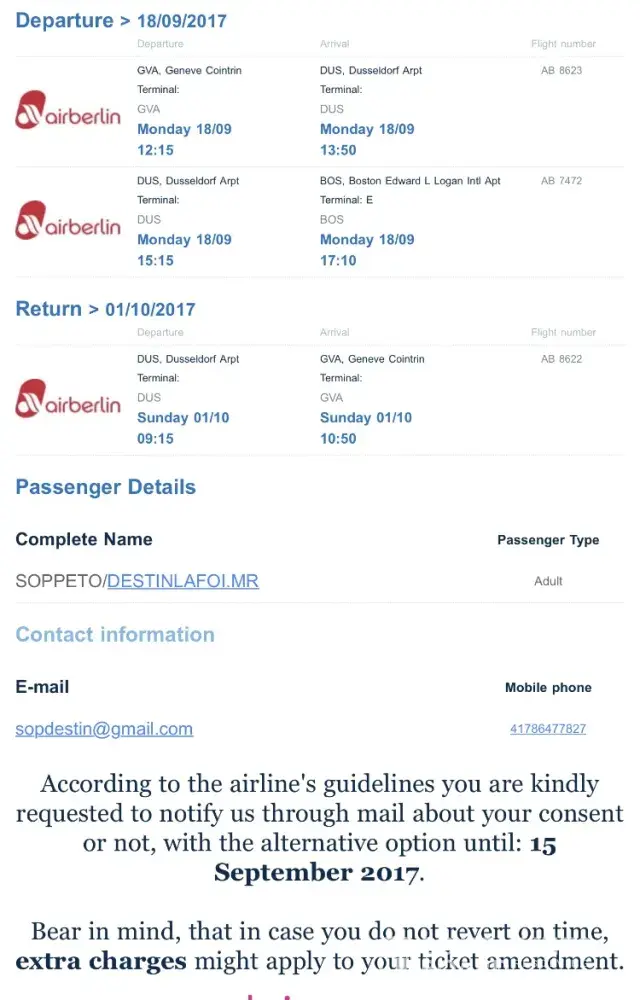Click the bold extra charges text
This screenshot has width=640, height=1000.
(101, 962)
